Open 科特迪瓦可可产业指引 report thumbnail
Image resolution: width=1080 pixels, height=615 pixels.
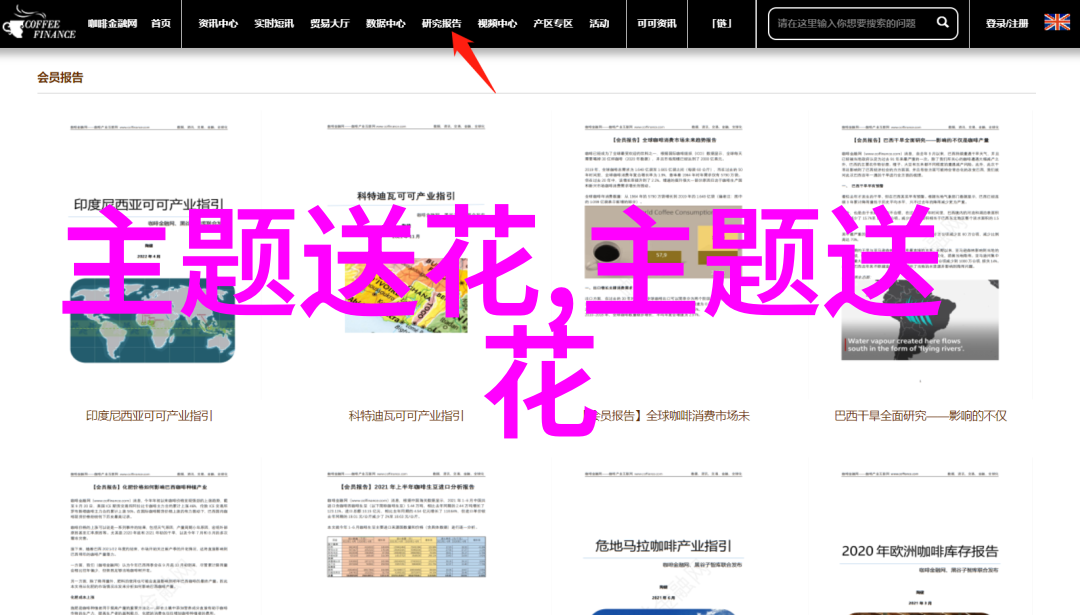pyautogui.click(x=406, y=255)
